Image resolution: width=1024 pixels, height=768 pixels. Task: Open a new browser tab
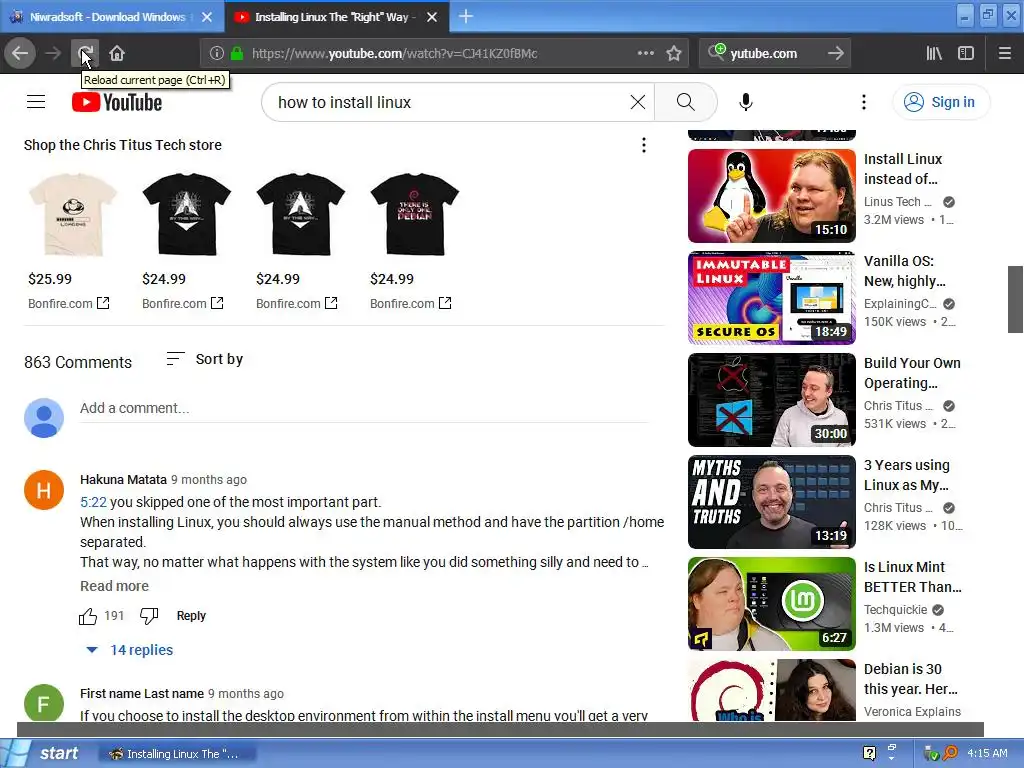[466, 16]
